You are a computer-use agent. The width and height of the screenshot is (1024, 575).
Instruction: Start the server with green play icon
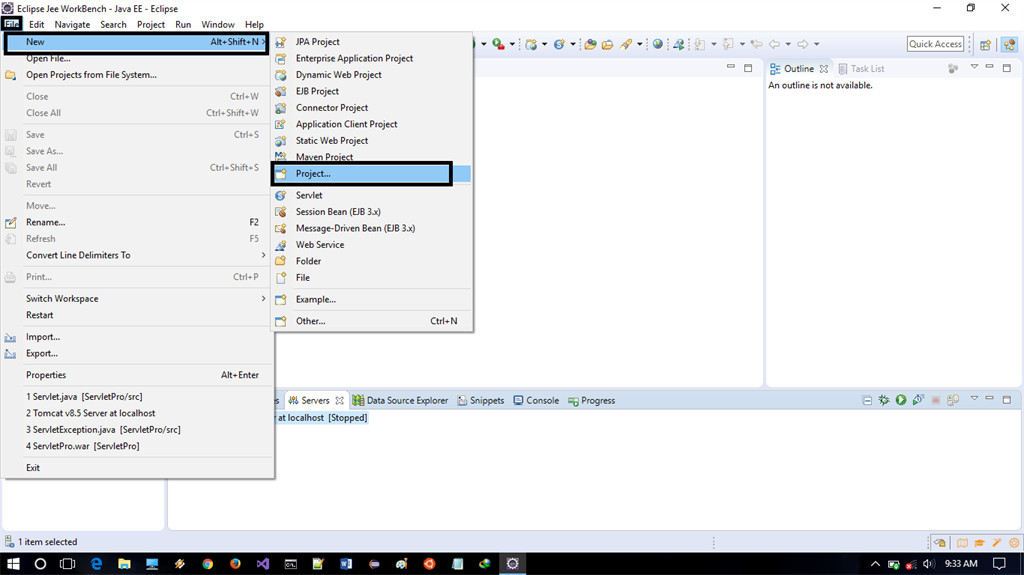[901, 400]
